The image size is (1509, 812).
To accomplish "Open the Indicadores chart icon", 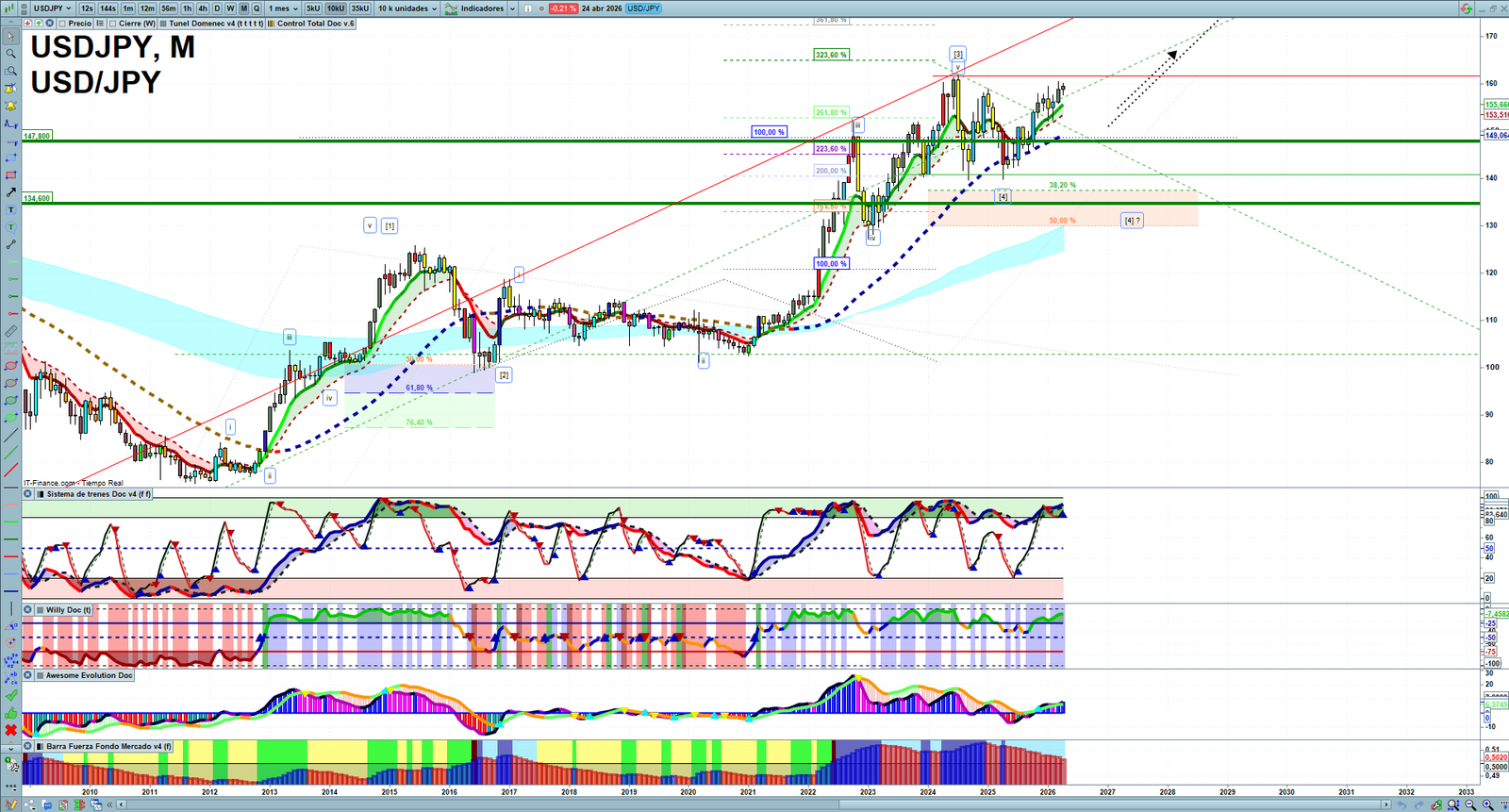I will 452,8.
